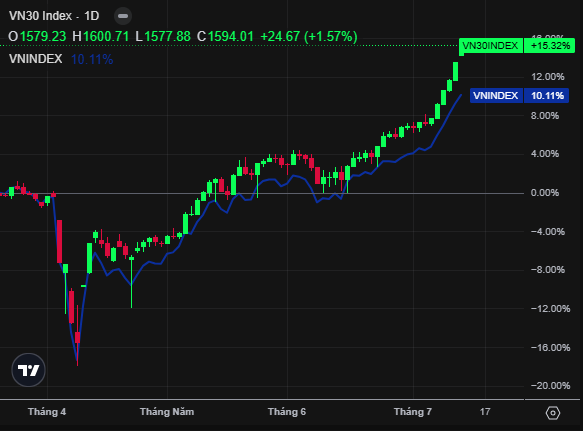Click the −4.00% price scale label
583x431 pixels.
click(x=548, y=231)
